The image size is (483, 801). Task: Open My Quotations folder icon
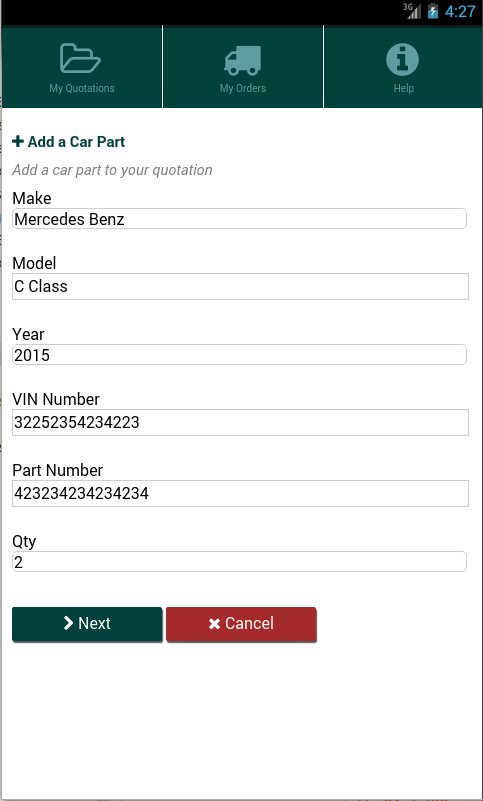click(x=80, y=59)
